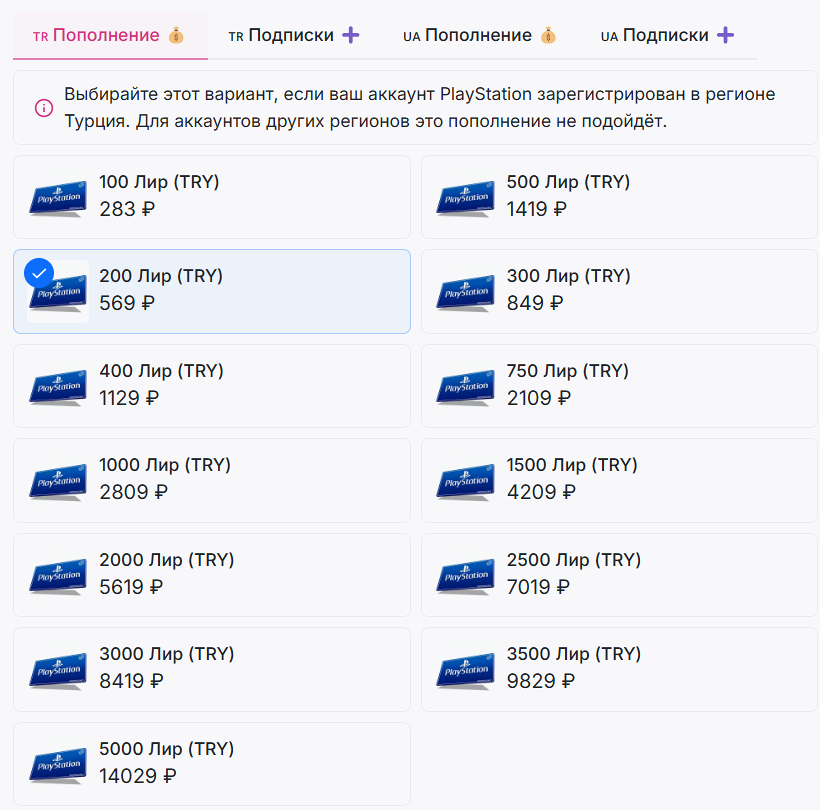Select the 5000 Лир (TRY) option

pos(212,764)
